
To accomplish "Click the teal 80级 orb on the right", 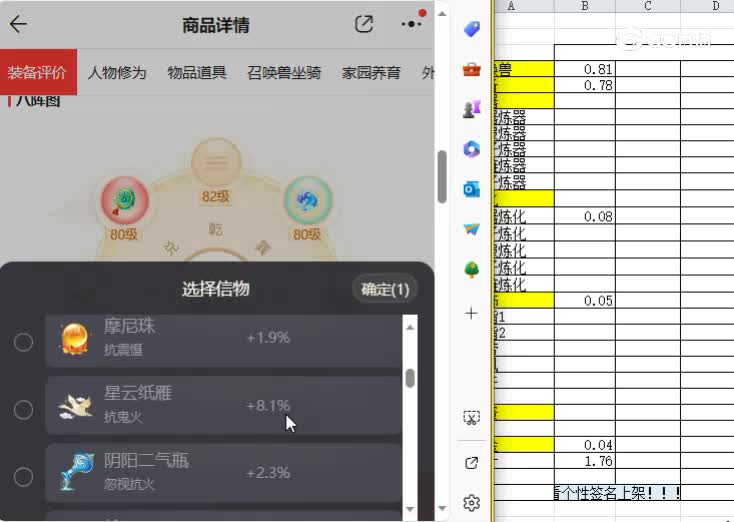I will [x=308, y=200].
